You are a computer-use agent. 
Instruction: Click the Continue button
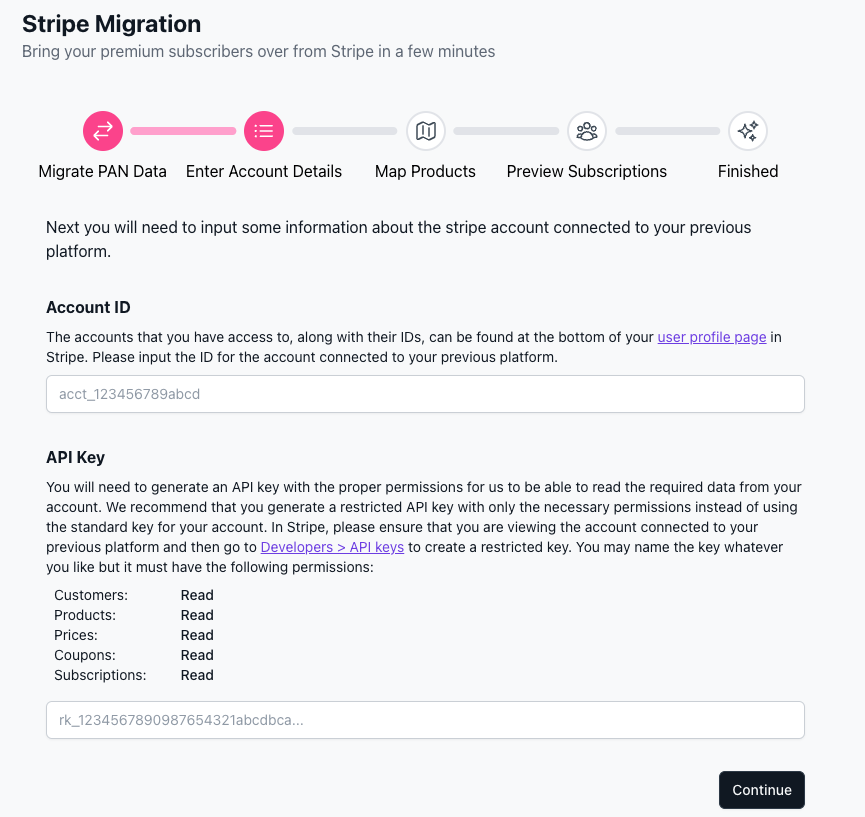(x=762, y=790)
